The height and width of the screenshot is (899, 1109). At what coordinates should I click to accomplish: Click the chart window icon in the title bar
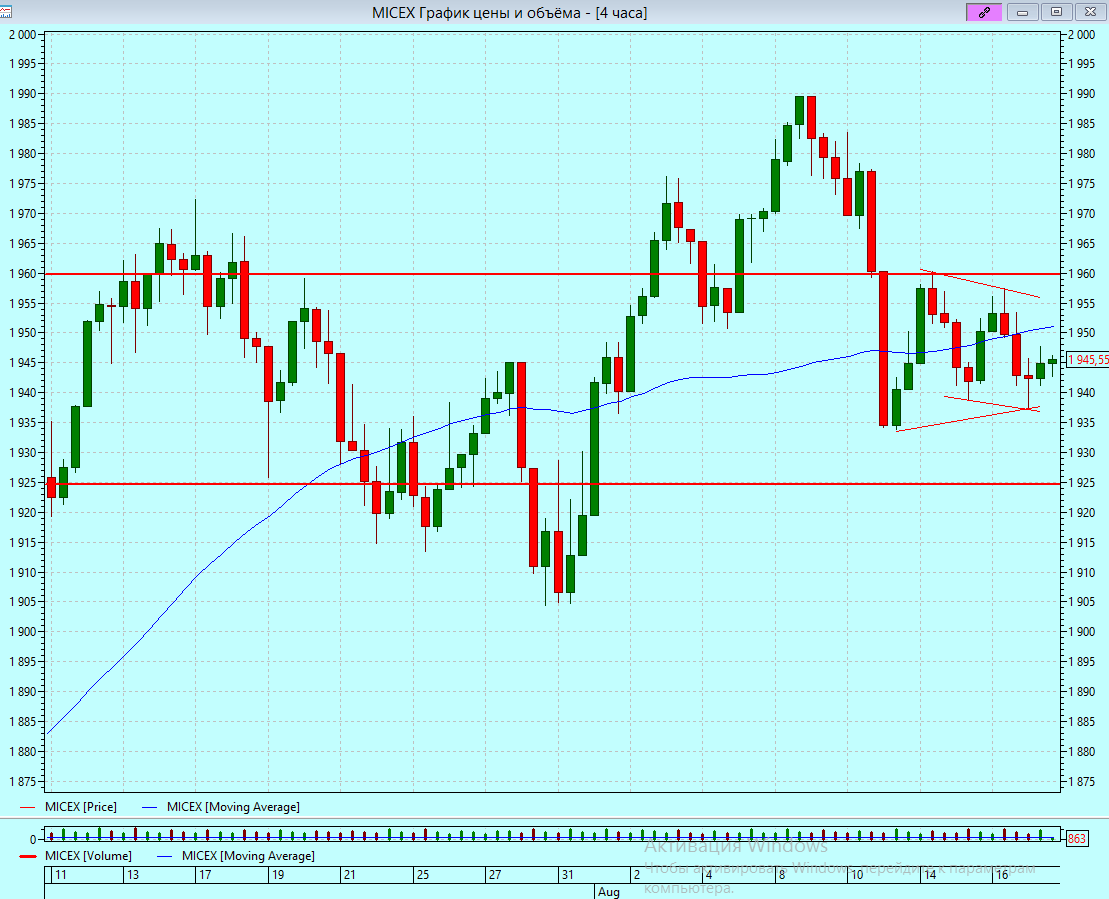(x=6, y=11)
